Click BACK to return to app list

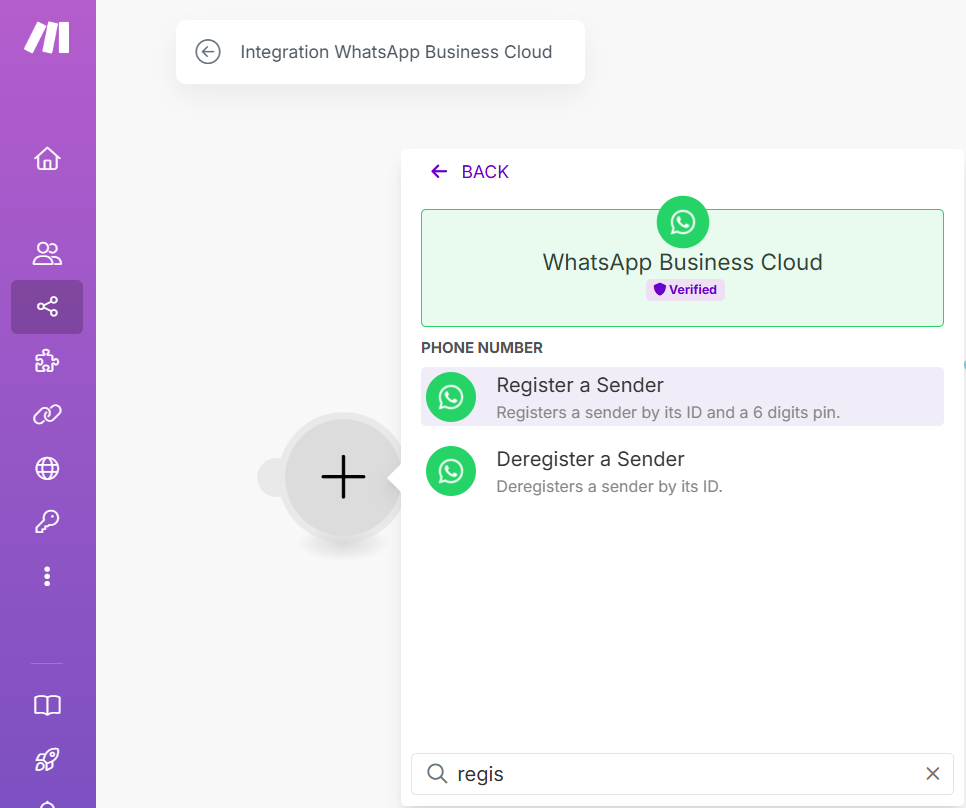pyautogui.click(x=469, y=172)
